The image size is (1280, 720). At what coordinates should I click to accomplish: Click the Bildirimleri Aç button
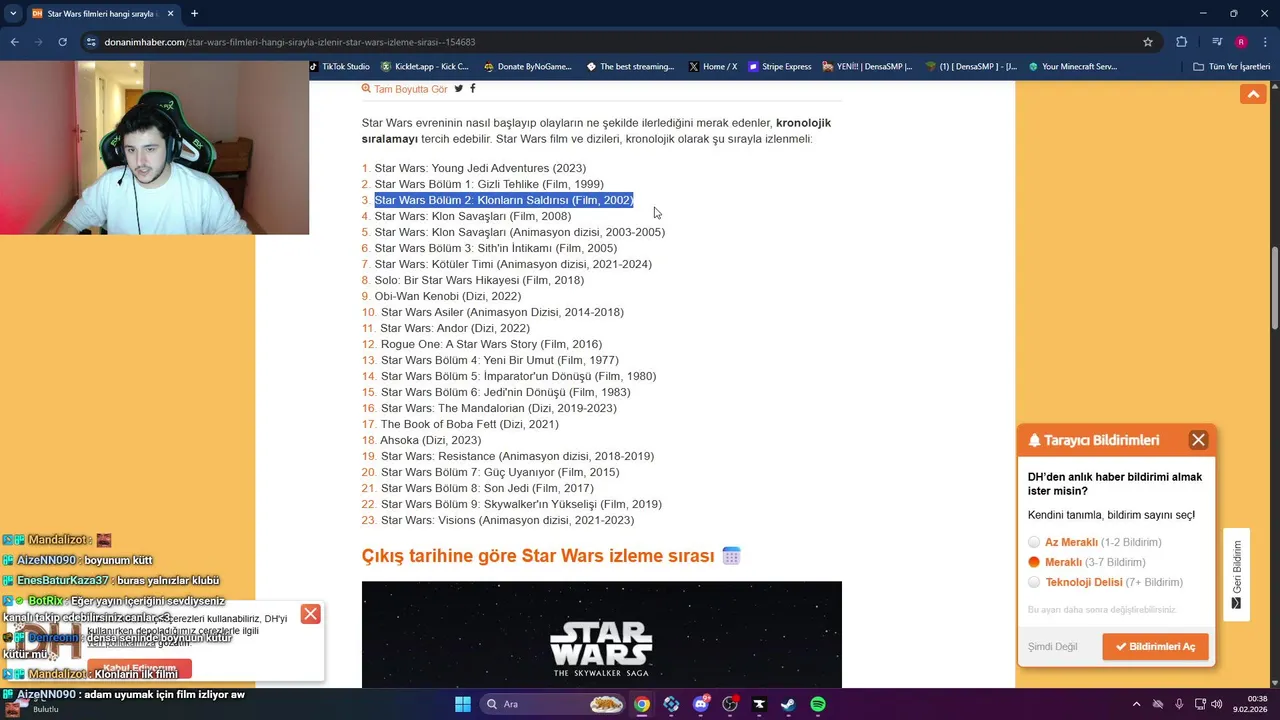1155,647
